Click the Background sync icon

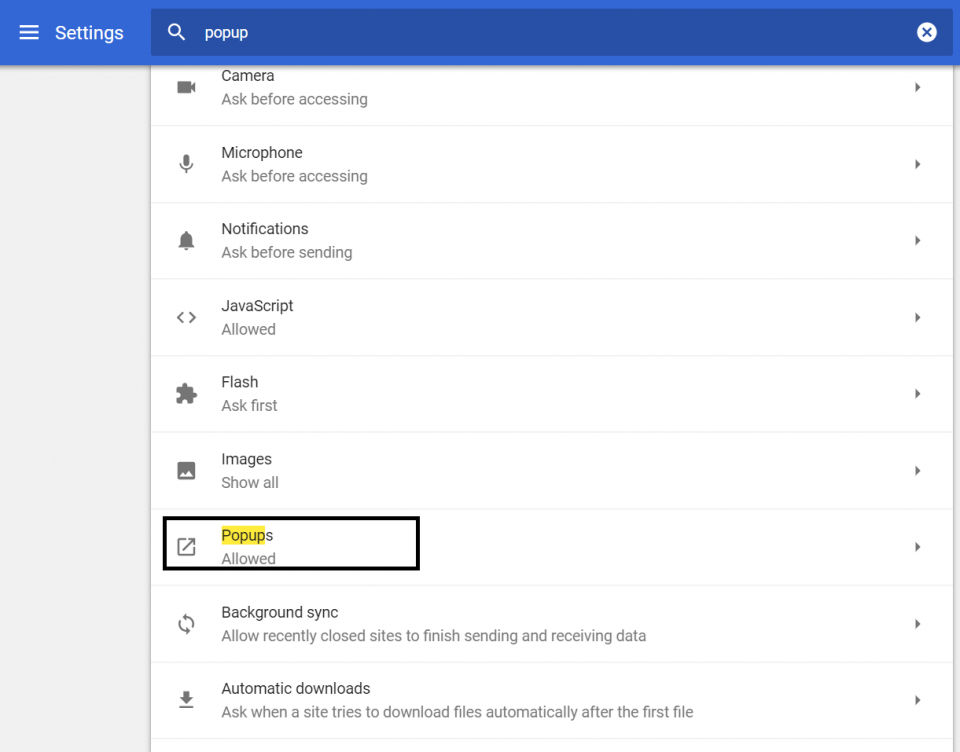[x=186, y=624]
